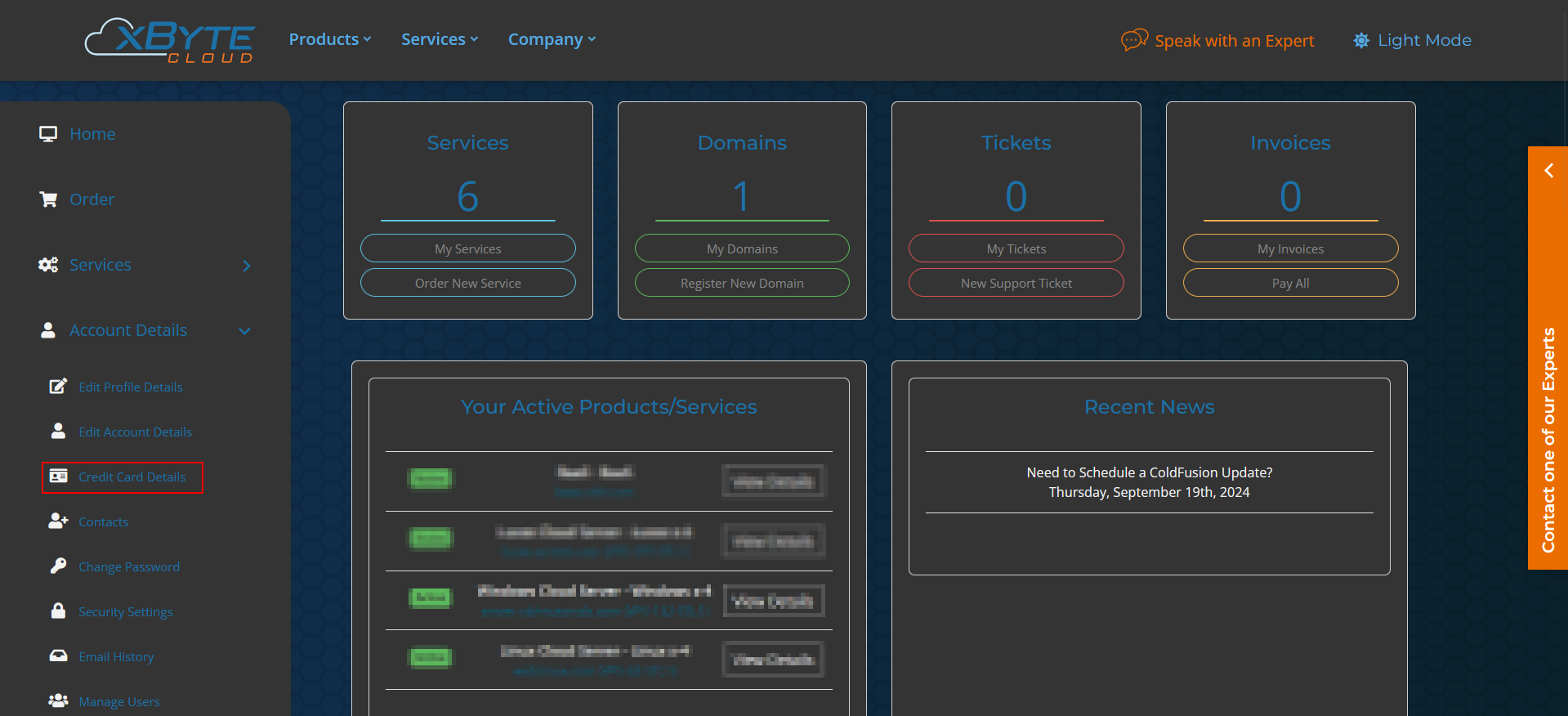This screenshot has height=716, width=1568.
Task: Click the Order shopping cart icon
Action: coord(48,199)
